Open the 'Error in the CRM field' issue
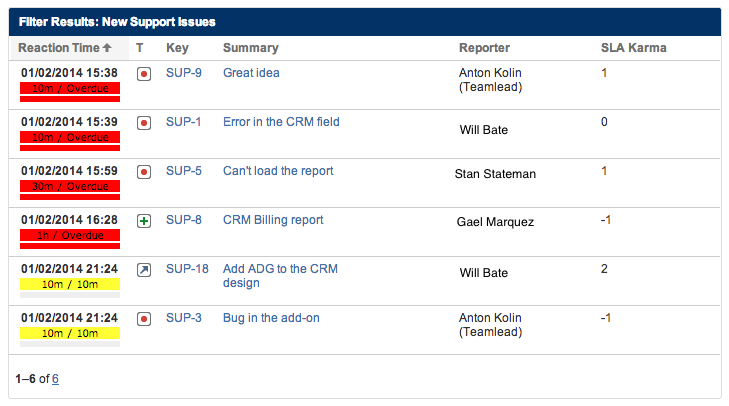 pos(281,122)
